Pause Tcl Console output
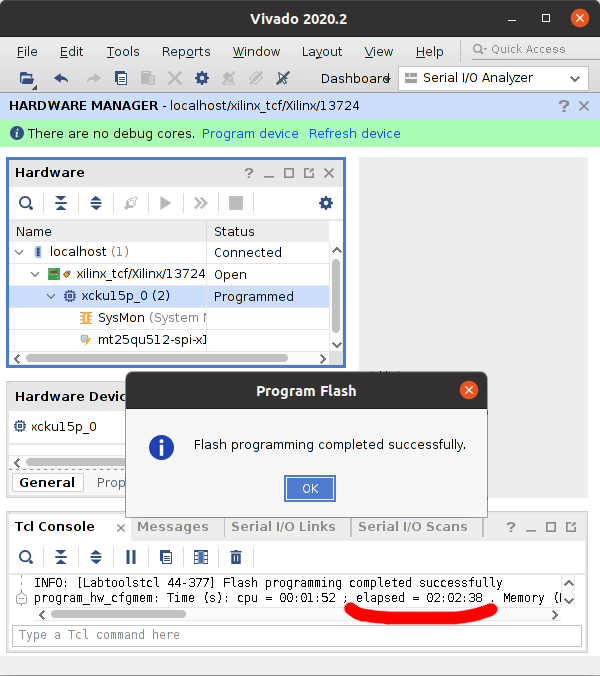The image size is (600, 676). pos(131,557)
